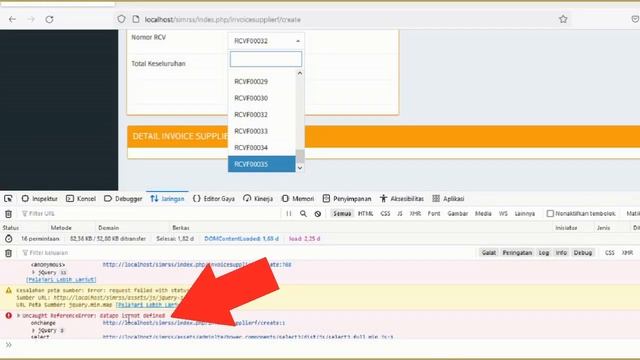Screen dimensions: 640x360
Task: Clear console output with the trash icon
Action: point(8,253)
